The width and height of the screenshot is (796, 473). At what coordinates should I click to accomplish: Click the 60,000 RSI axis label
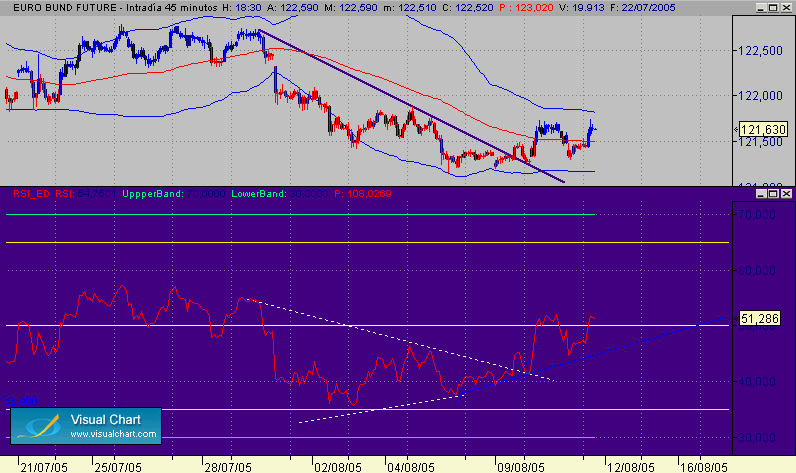click(x=756, y=270)
